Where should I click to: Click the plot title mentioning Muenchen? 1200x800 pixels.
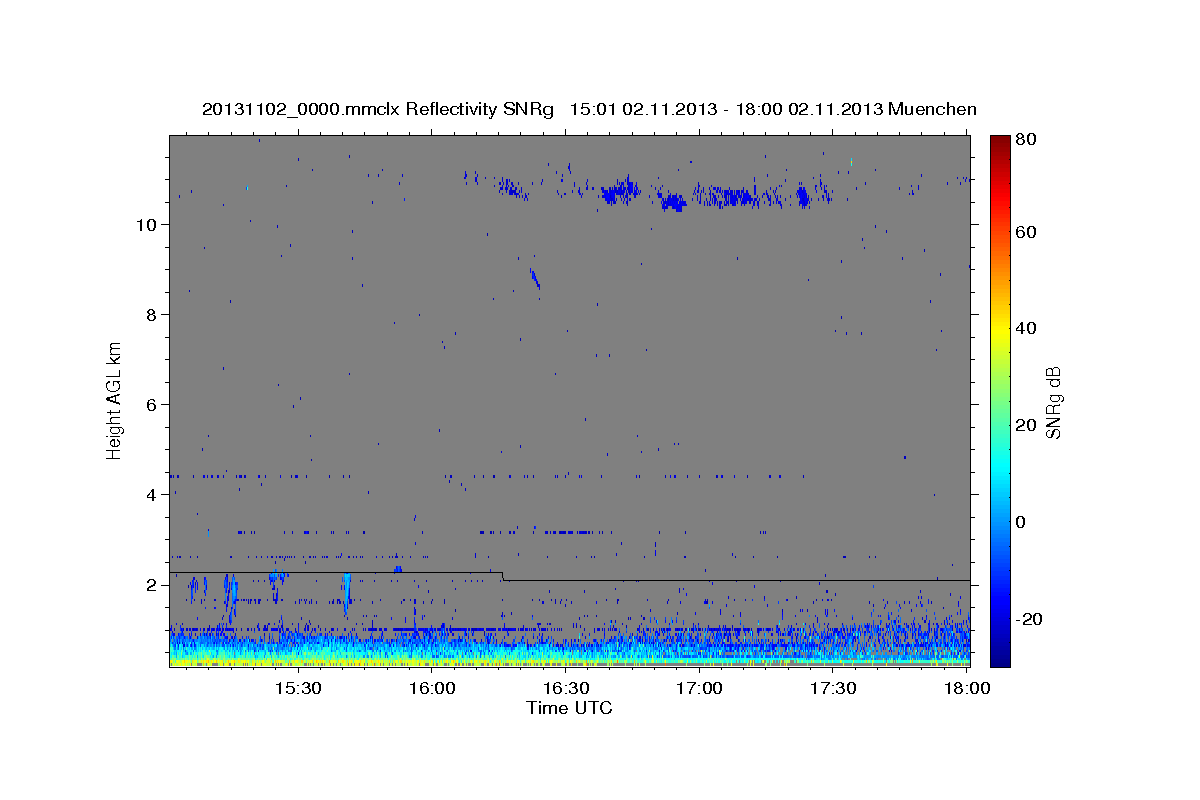pyautogui.click(x=589, y=109)
